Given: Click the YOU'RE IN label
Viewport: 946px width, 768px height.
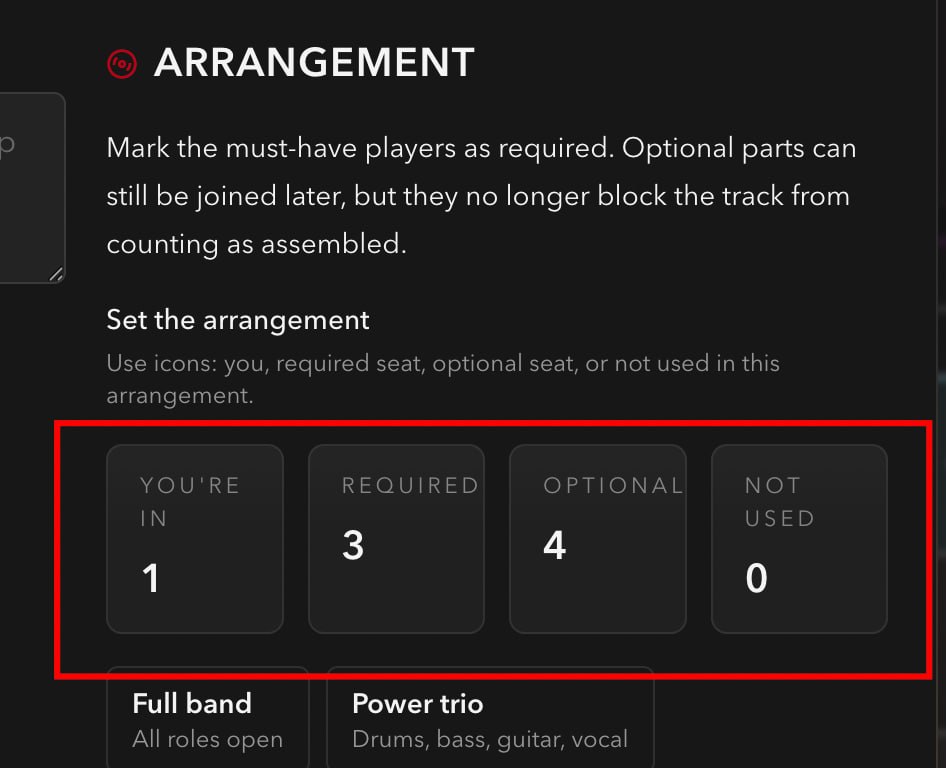Looking at the screenshot, I should click(x=190, y=502).
